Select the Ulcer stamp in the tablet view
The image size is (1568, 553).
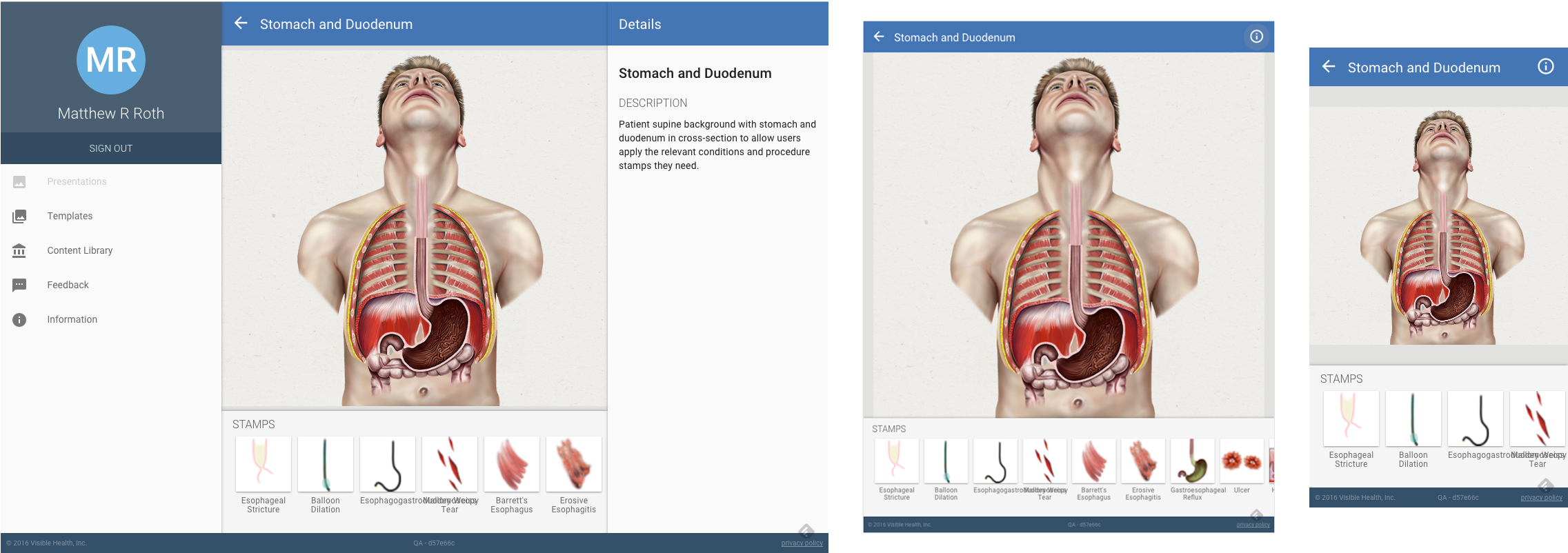[1242, 466]
